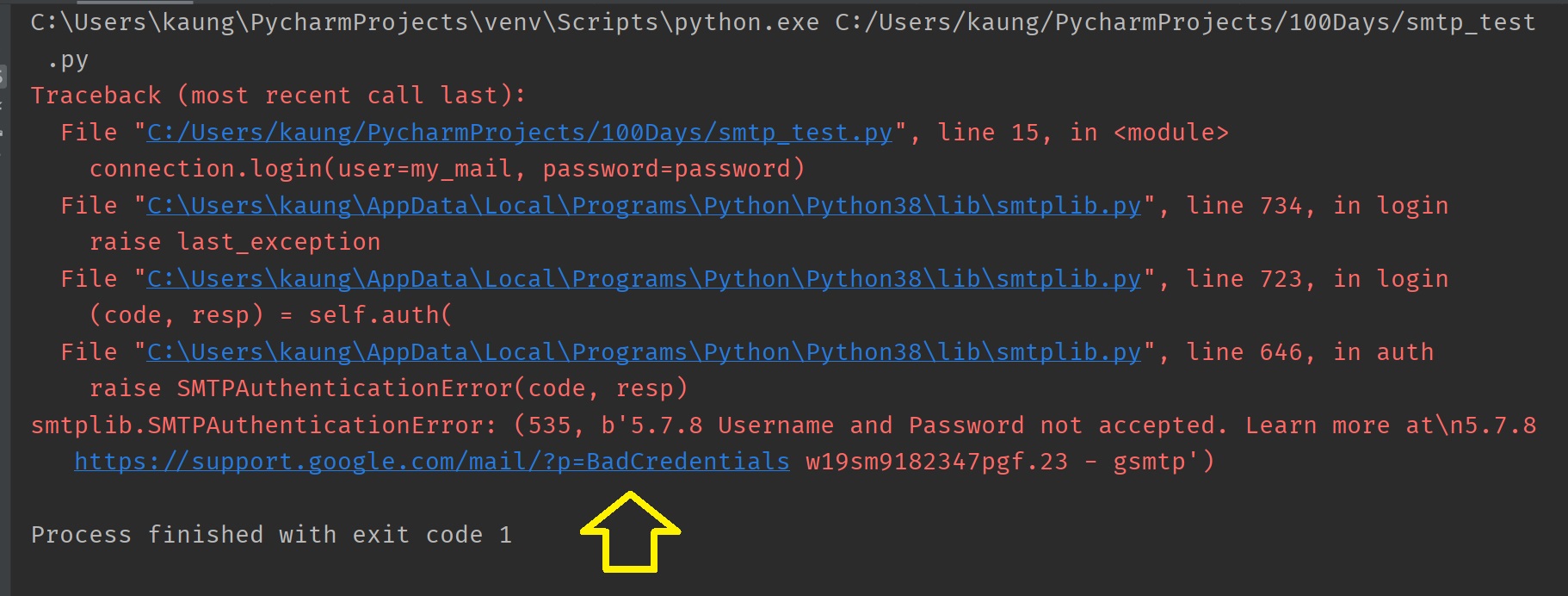Click the 'Traceback (most recent call last):' line
Viewport: 1568px width, 596px height.
coord(277,96)
